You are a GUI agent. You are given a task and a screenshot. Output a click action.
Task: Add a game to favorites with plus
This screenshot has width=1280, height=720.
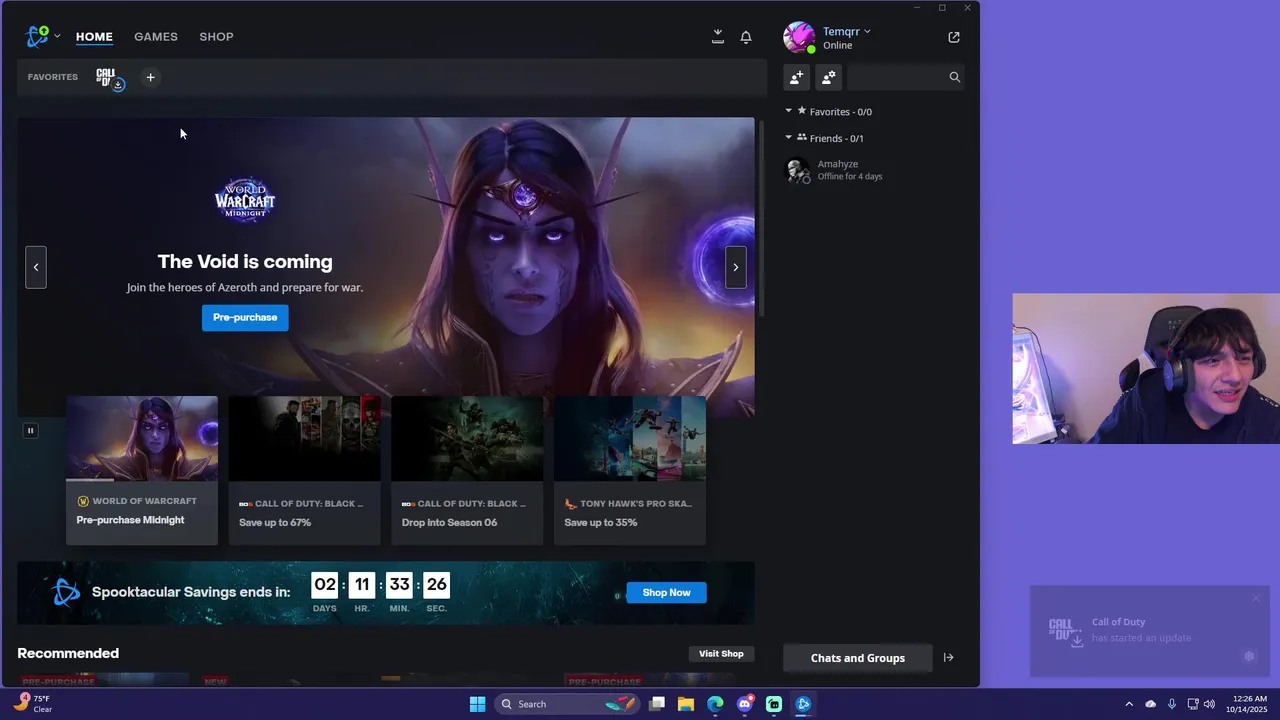[x=150, y=77]
